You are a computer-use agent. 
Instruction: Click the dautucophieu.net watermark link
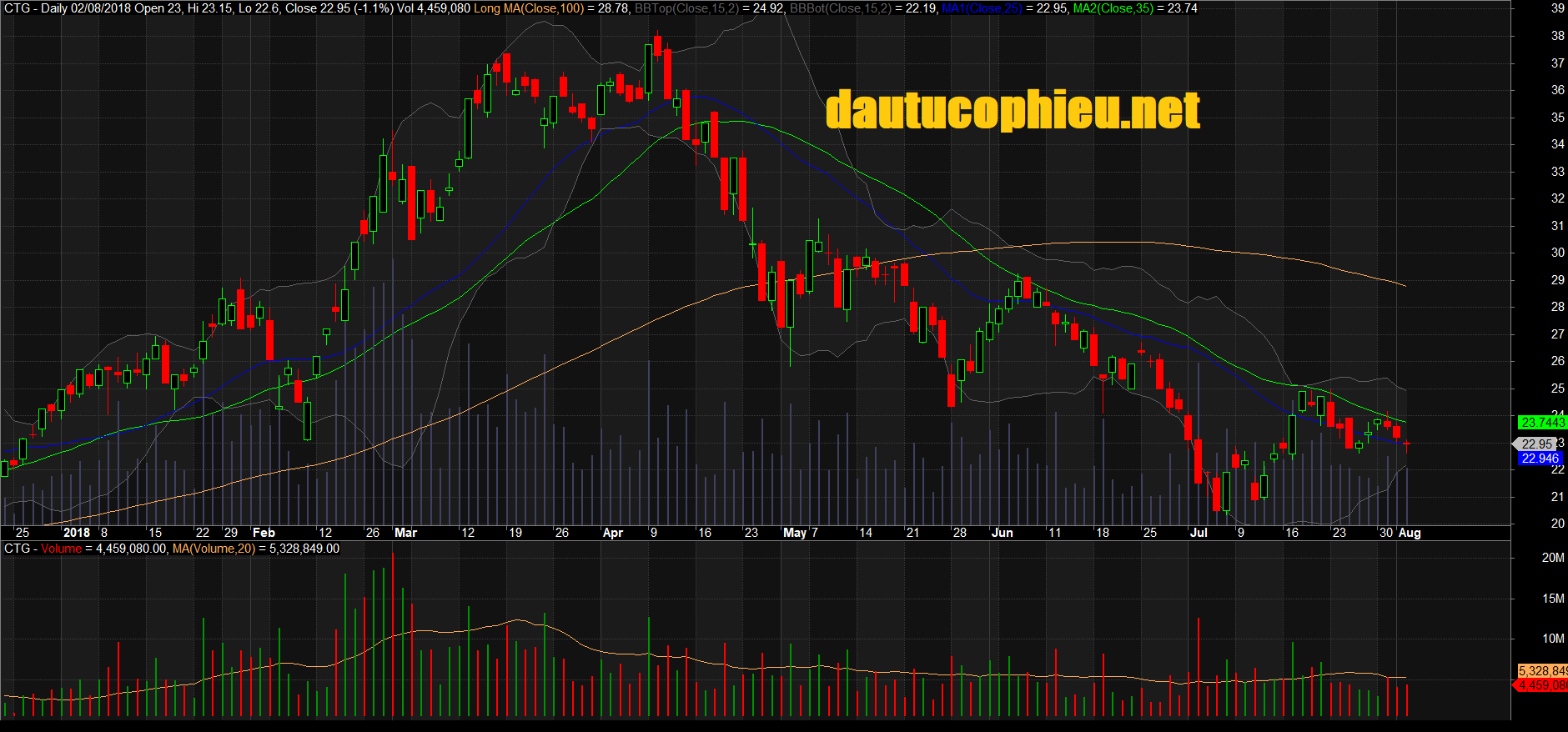(1013, 111)
